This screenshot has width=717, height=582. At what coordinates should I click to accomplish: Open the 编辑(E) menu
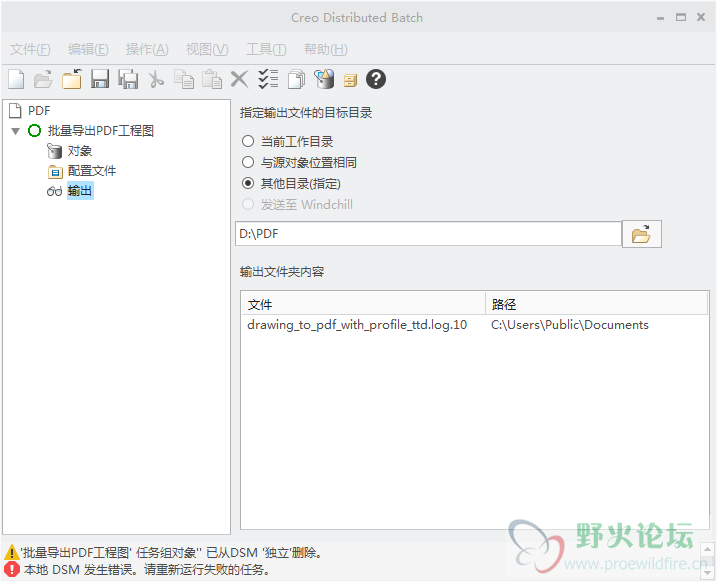pyautogui.click(x=88, y=49)
